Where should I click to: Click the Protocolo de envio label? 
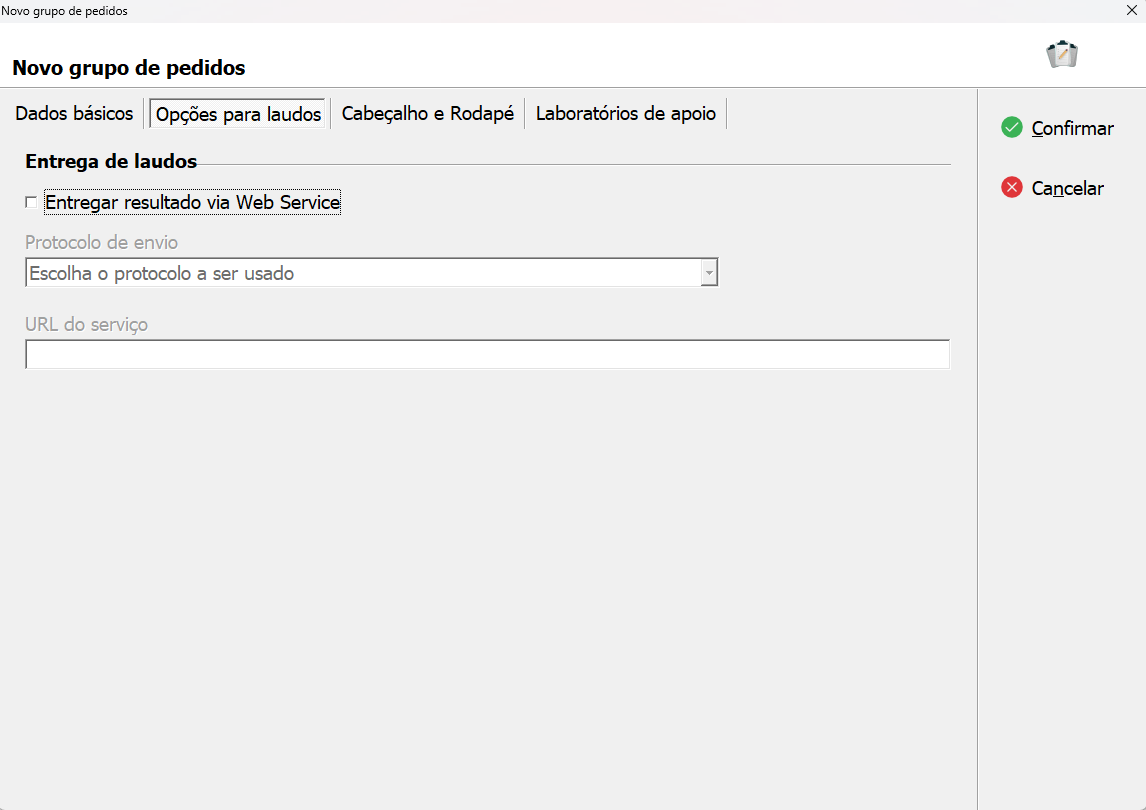(x=102, y=242)
